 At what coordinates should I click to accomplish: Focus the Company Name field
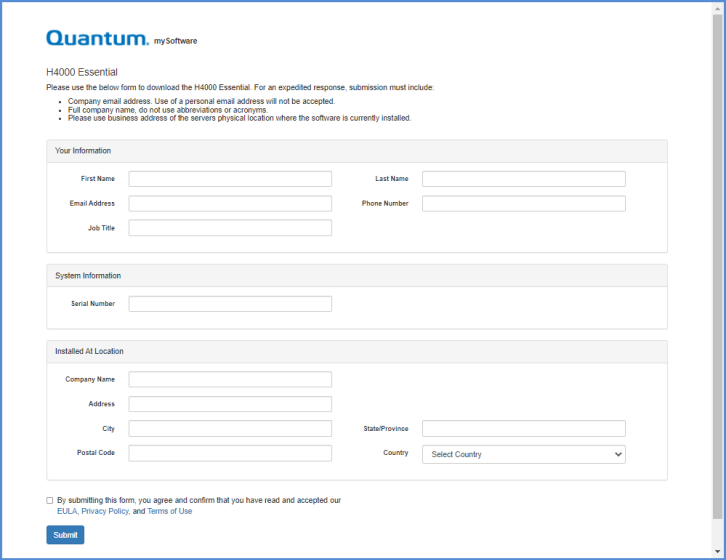pos(230,379)
